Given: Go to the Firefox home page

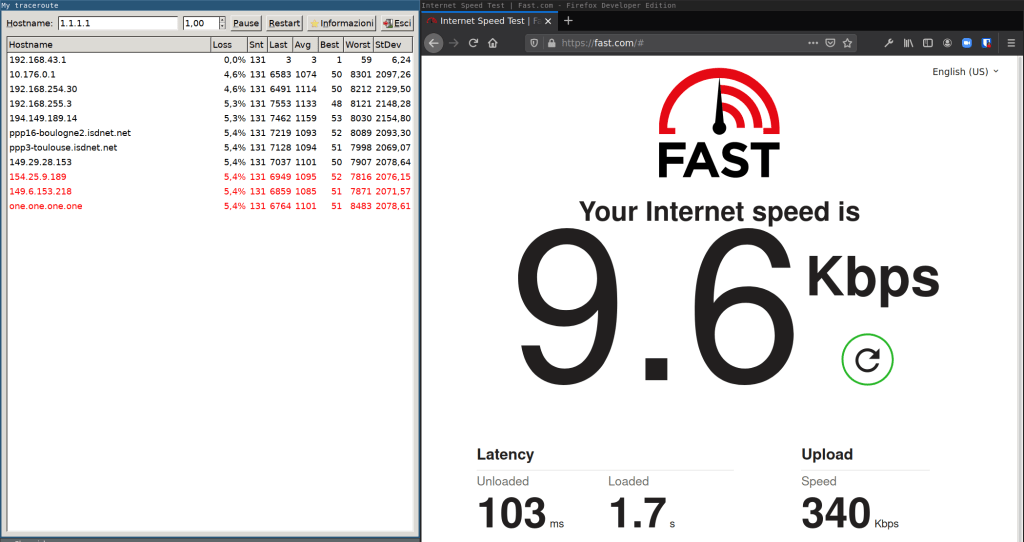Looking at the screenshot, I should 495,43.
